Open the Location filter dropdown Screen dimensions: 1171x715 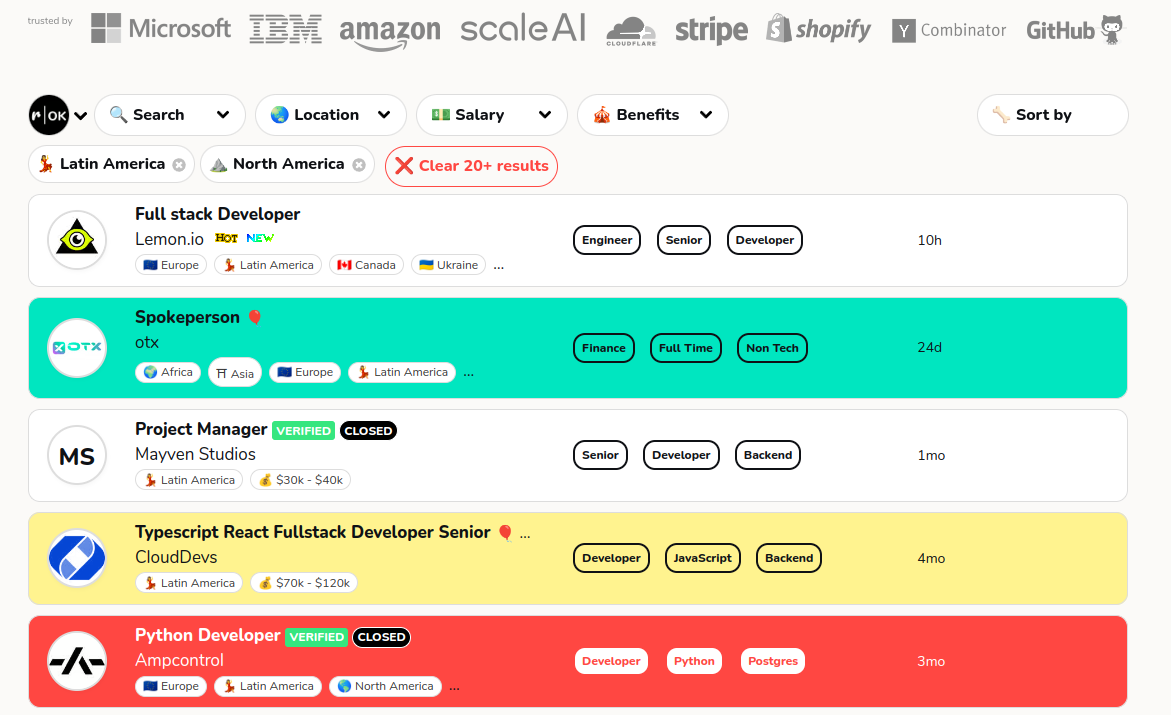(331, 115)
